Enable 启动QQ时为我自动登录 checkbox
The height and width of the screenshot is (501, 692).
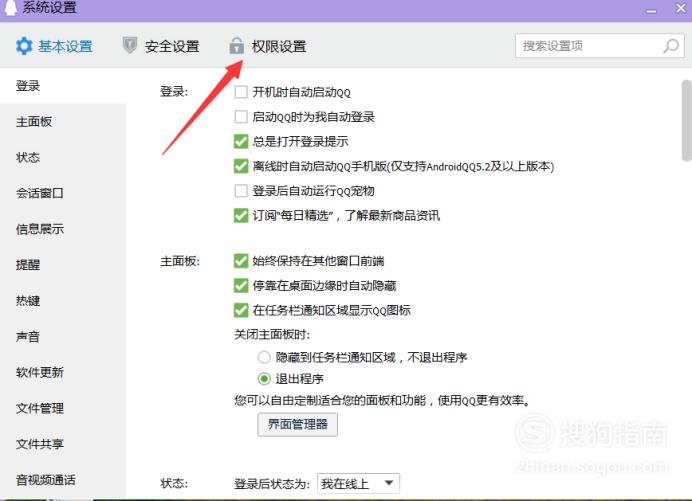[241, 117]
